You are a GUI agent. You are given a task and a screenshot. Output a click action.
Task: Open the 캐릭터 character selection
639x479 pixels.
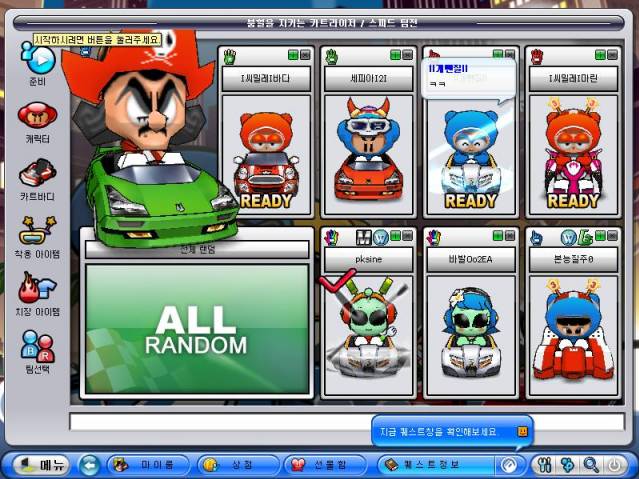point(37,115)
